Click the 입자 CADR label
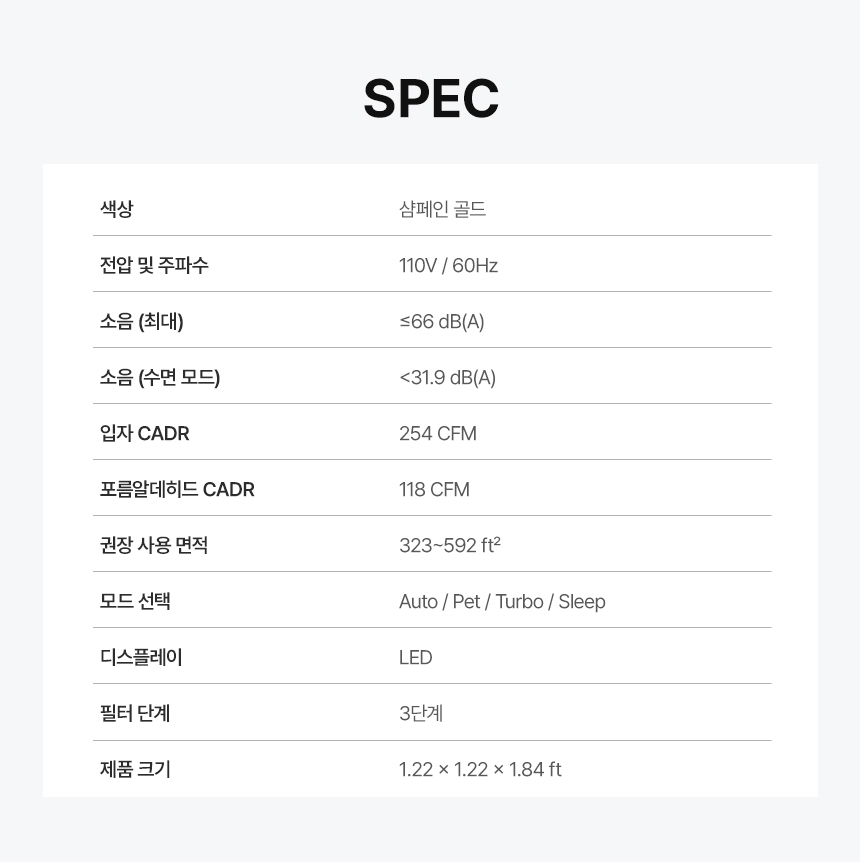The height and width of the screenshot is (867, 860). tap(144, 433)
